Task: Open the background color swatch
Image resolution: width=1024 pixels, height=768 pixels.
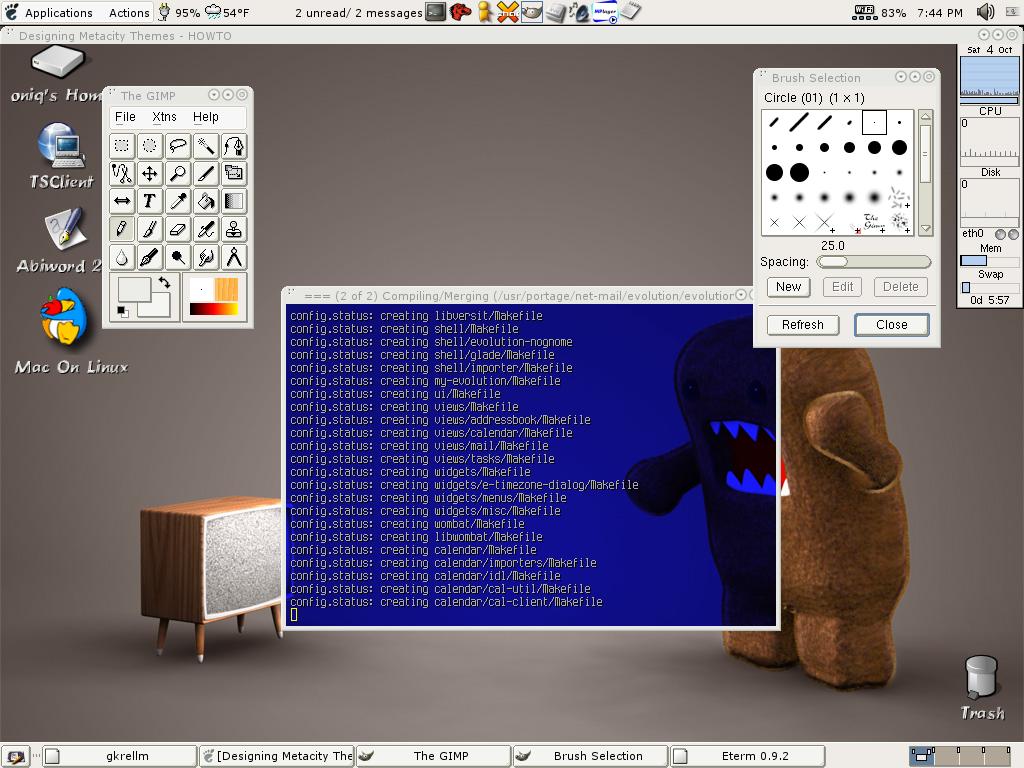Action: [x=161, y=308]
